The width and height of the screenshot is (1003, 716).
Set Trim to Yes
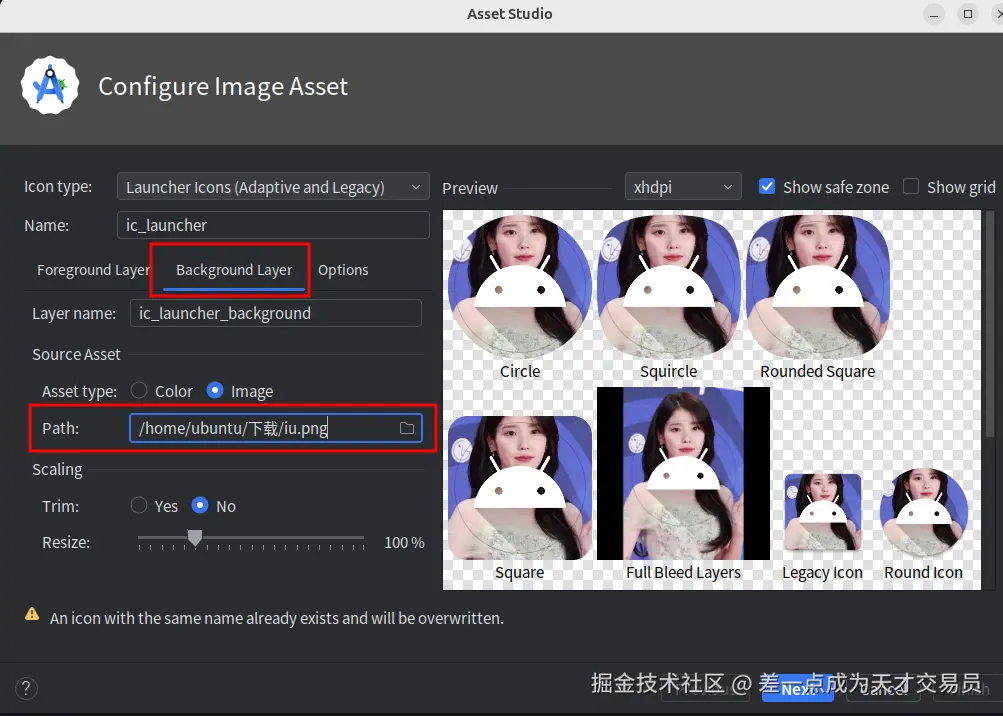[x=139, y=505]
